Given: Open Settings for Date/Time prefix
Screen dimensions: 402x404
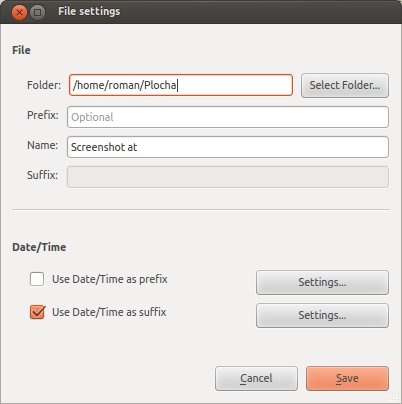Looking at the screenshot, I should coord(322,282).
